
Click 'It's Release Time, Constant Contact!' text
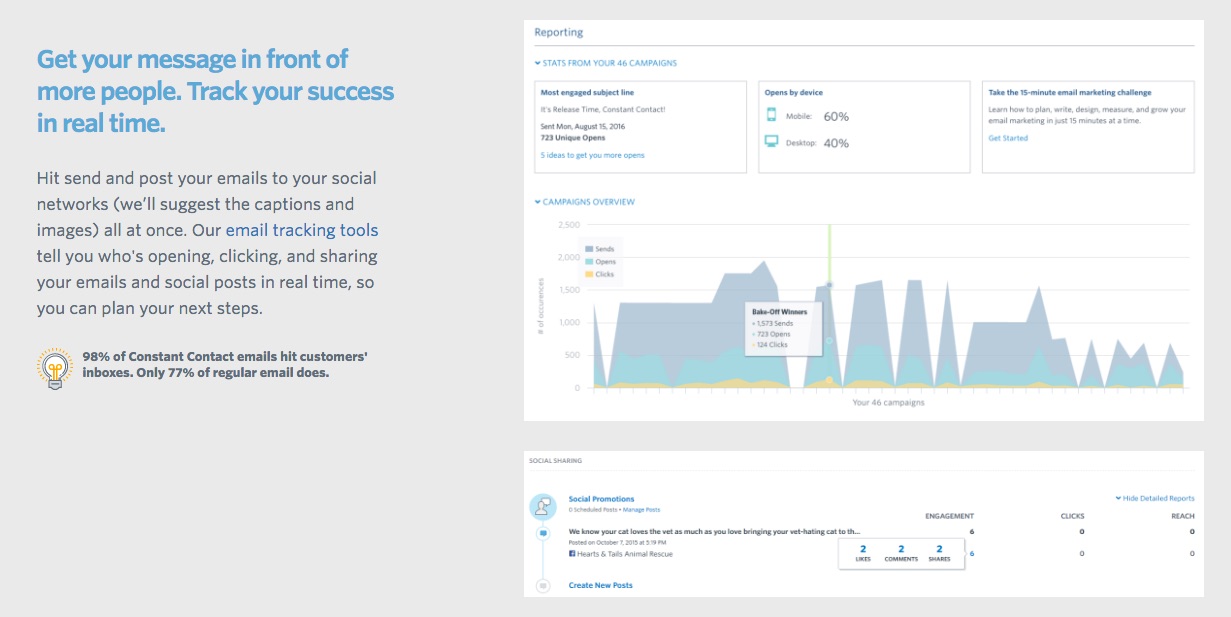click(603, 109)
